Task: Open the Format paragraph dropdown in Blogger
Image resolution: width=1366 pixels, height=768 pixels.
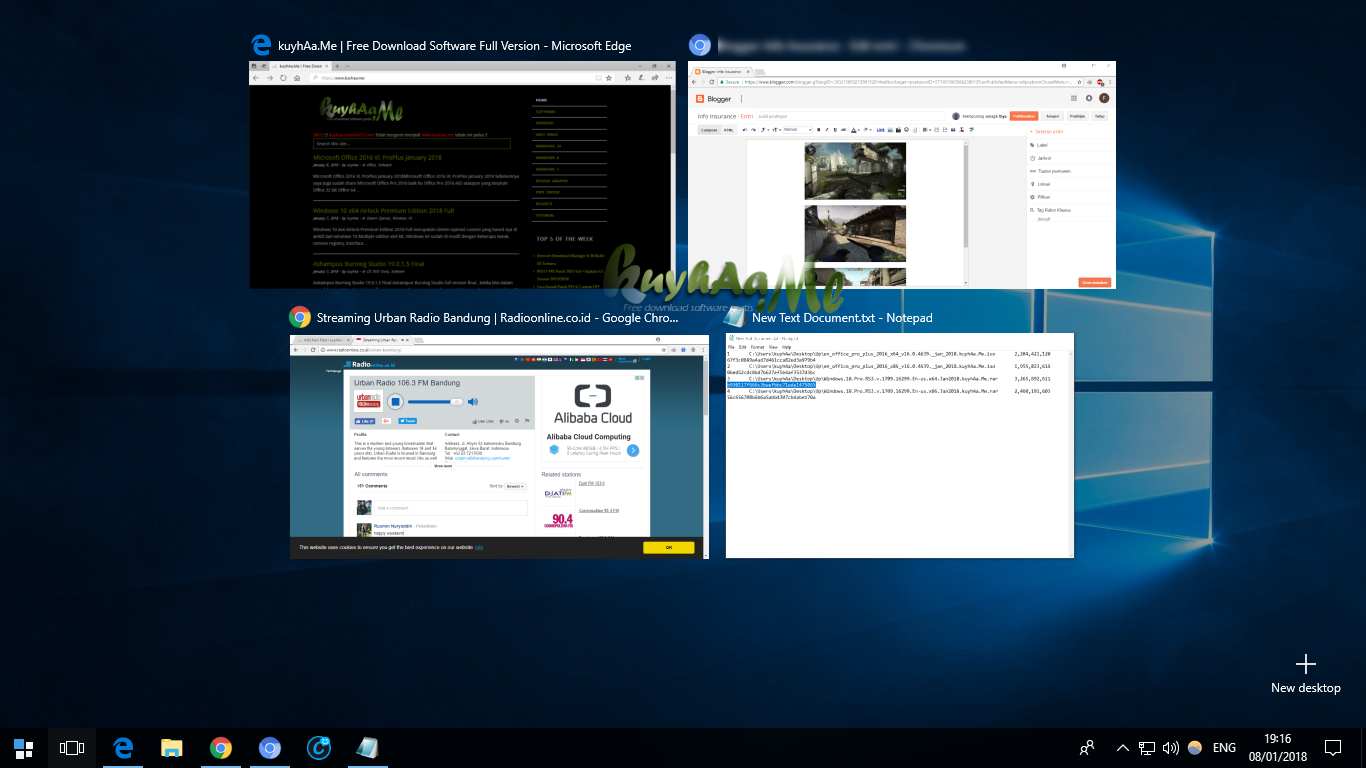Action: (797, 129)
